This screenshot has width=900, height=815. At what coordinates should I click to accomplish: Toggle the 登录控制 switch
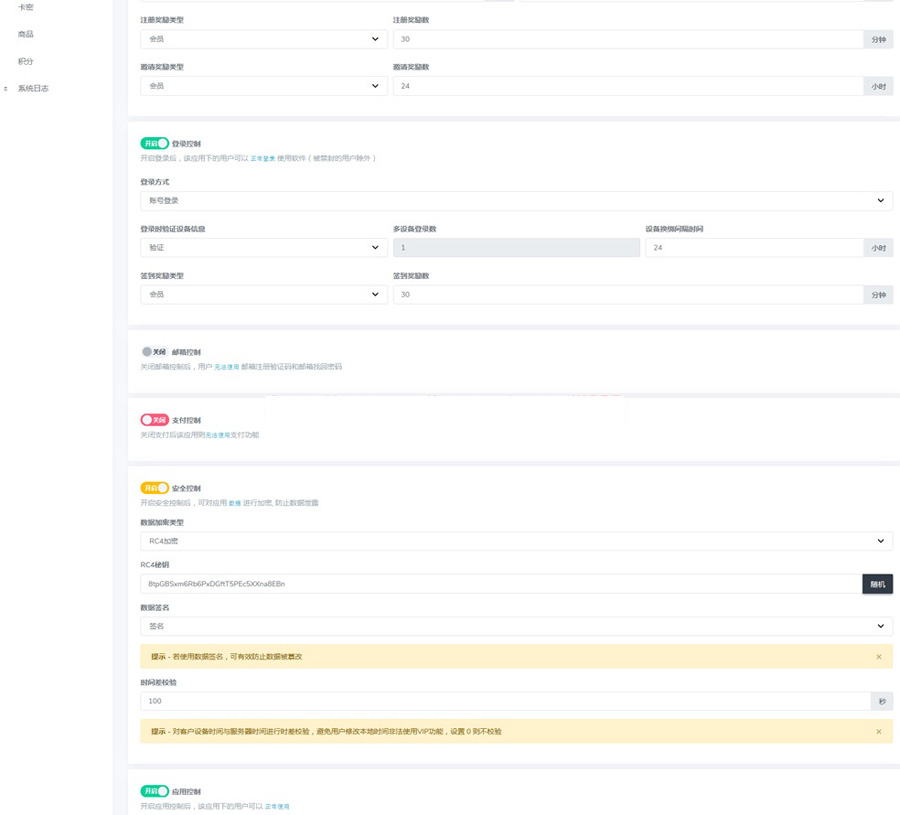154,144
